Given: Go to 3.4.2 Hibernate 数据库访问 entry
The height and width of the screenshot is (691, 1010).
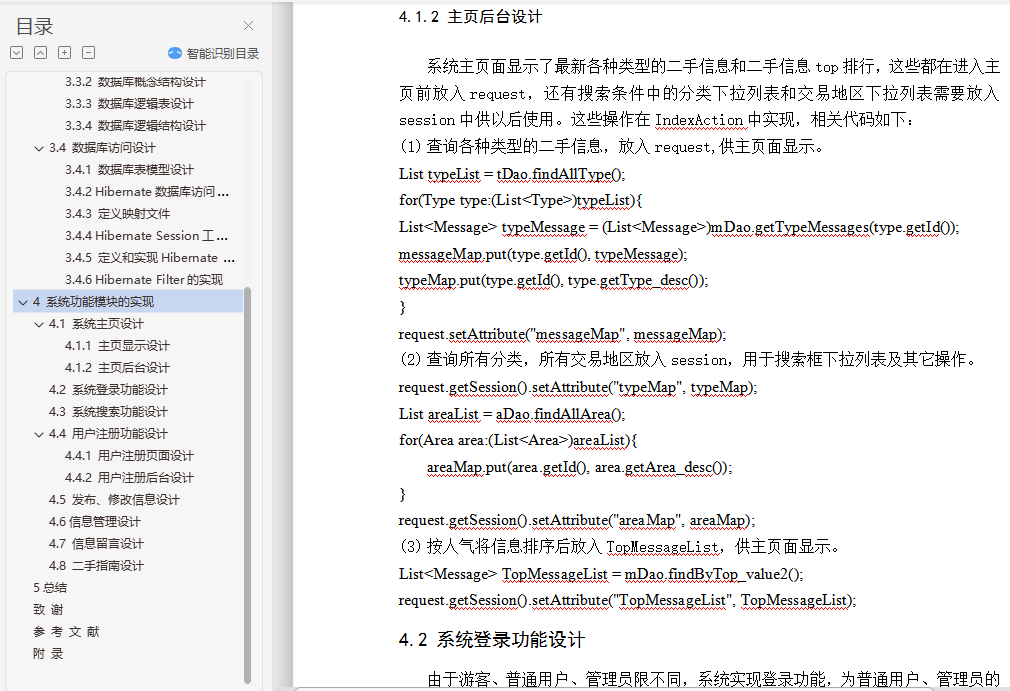Looking at the screenshot, I should (x=147, y=192).
